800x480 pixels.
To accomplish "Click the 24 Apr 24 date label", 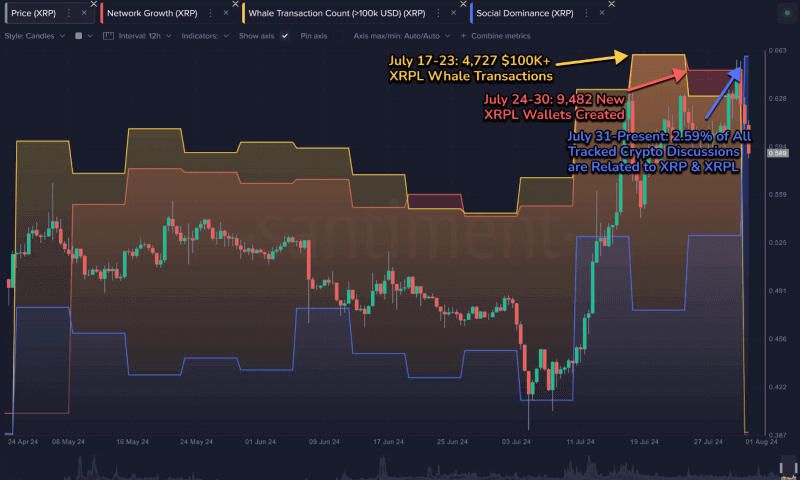I will 22,442.
